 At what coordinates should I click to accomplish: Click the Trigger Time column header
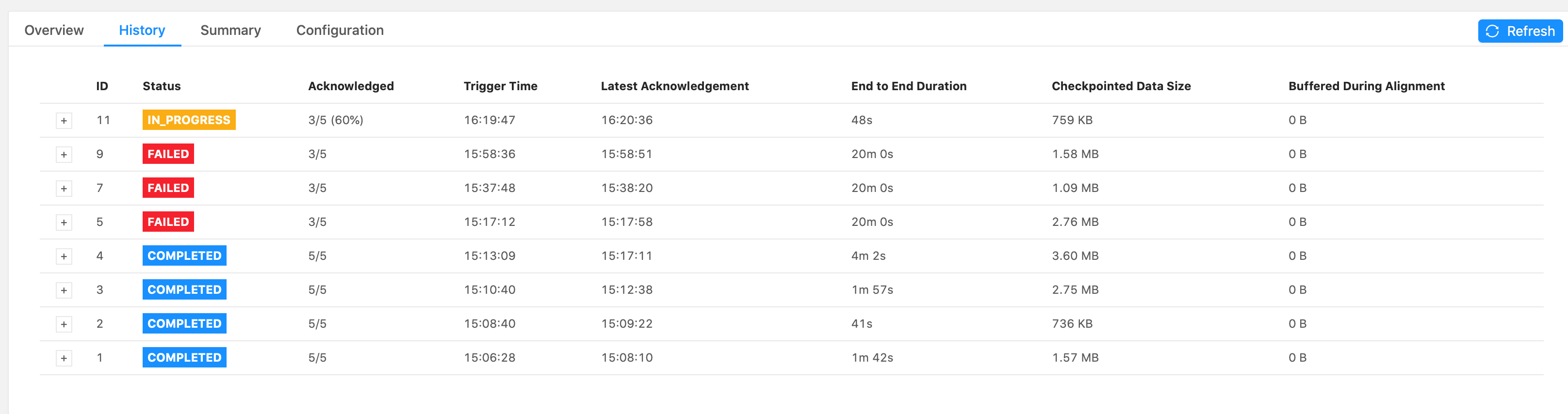(500, 86)
